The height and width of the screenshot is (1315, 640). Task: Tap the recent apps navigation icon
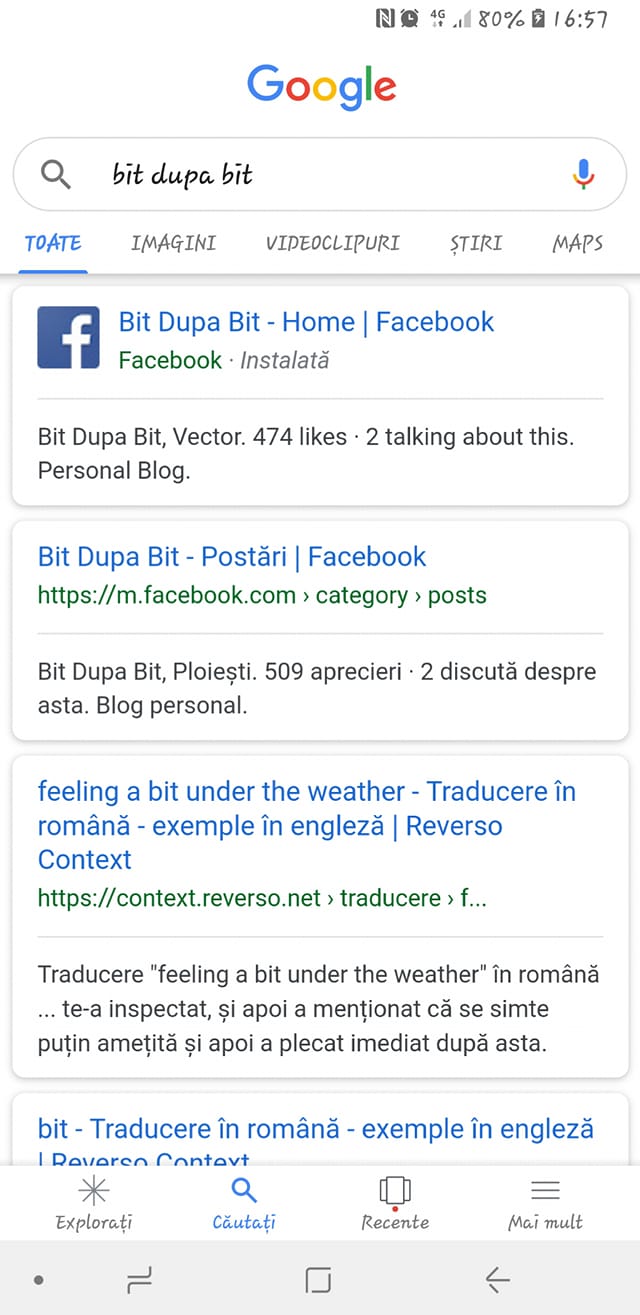(x=139, y=1279)
